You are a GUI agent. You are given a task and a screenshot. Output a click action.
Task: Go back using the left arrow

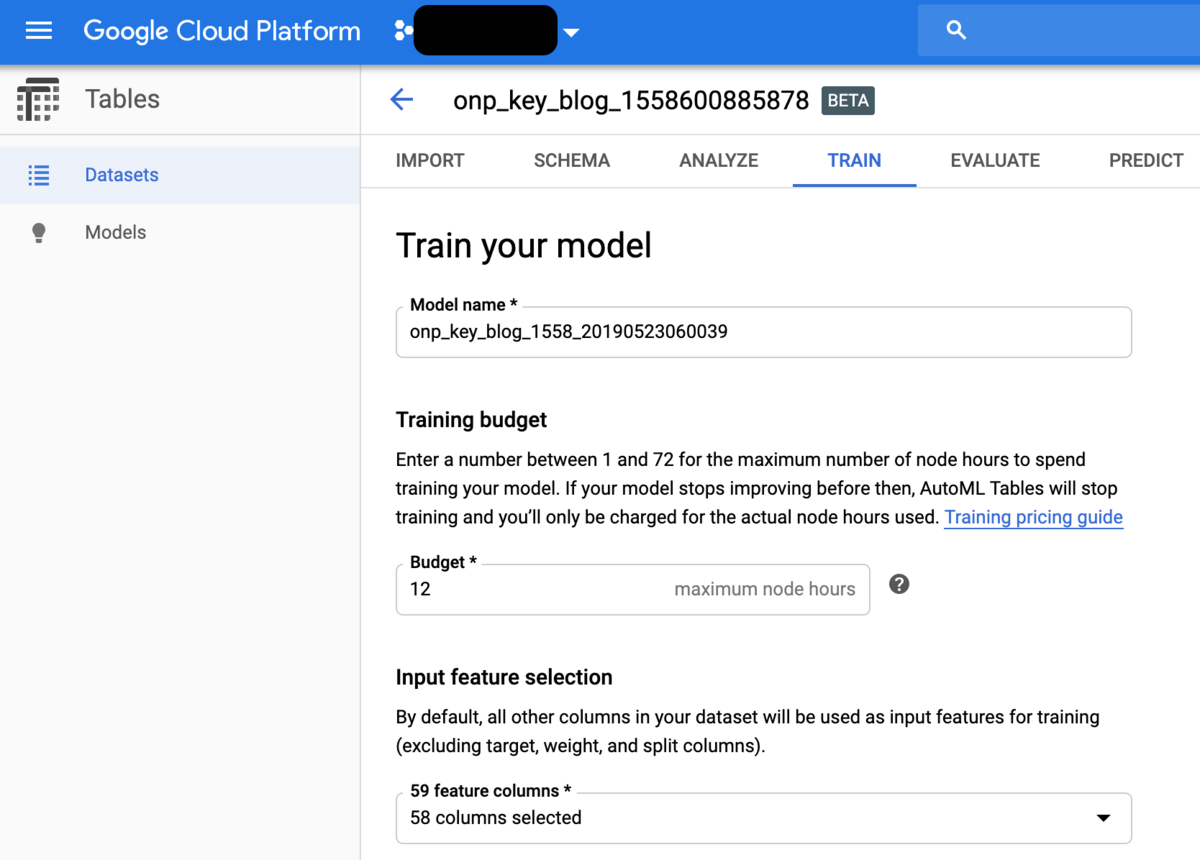click(402, 100)
